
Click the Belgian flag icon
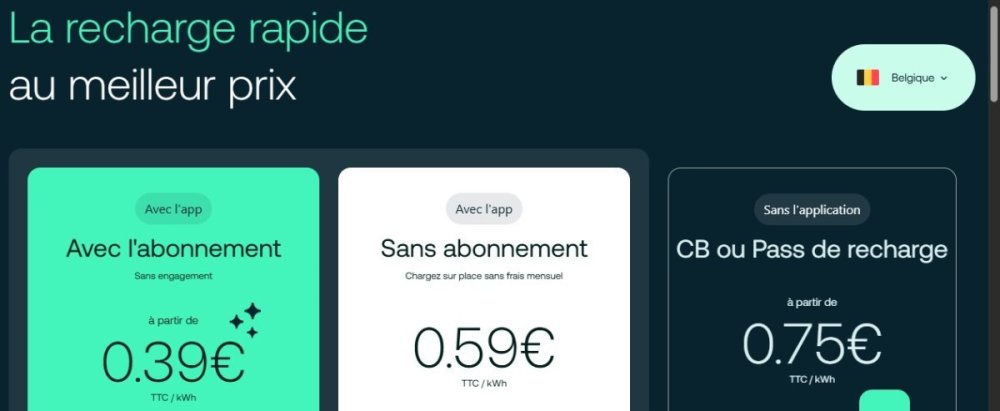point(867,77)
